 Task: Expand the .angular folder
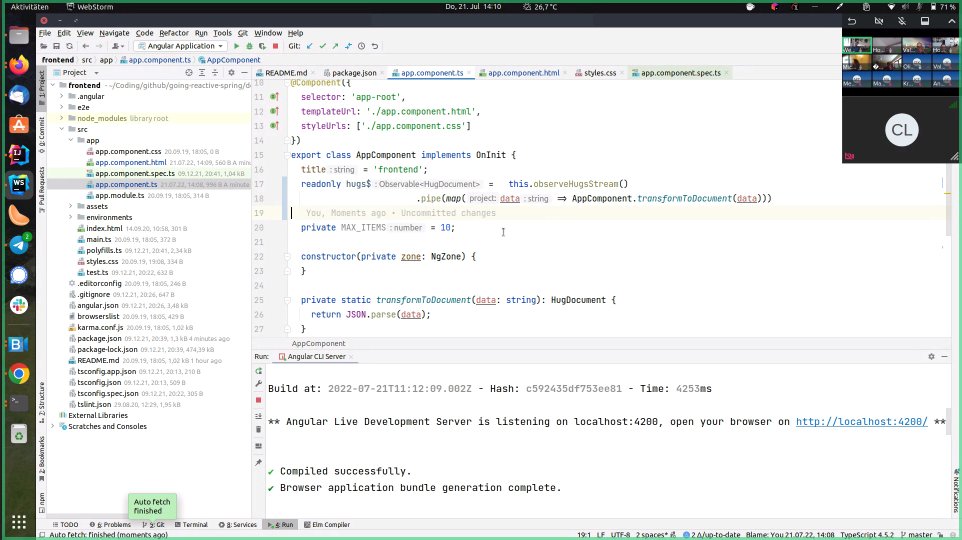point(61,96)
